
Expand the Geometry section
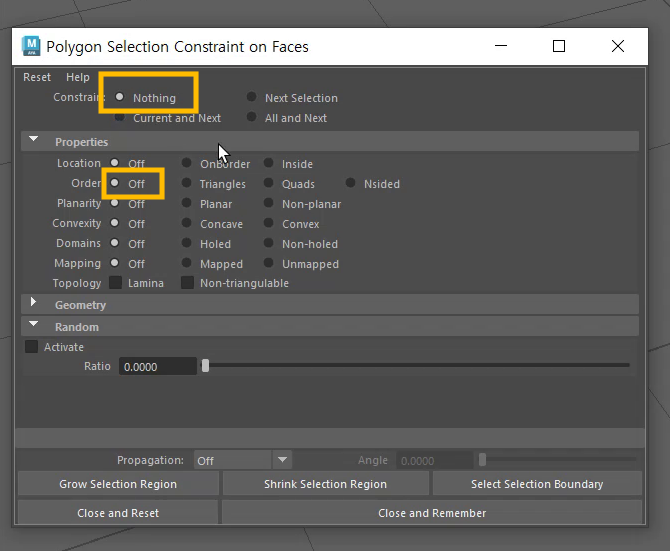[x=33, y=302]
